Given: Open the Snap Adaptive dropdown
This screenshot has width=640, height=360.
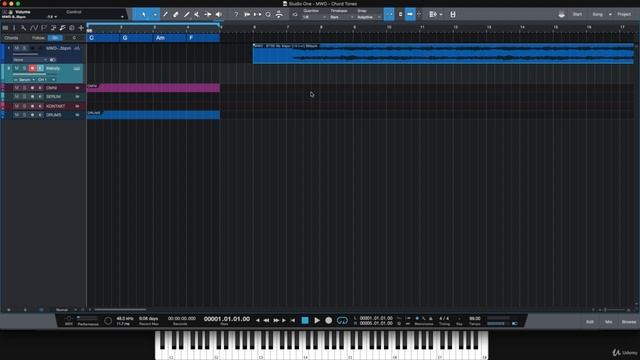Looking at the screenshot, I should coord(368,17).
